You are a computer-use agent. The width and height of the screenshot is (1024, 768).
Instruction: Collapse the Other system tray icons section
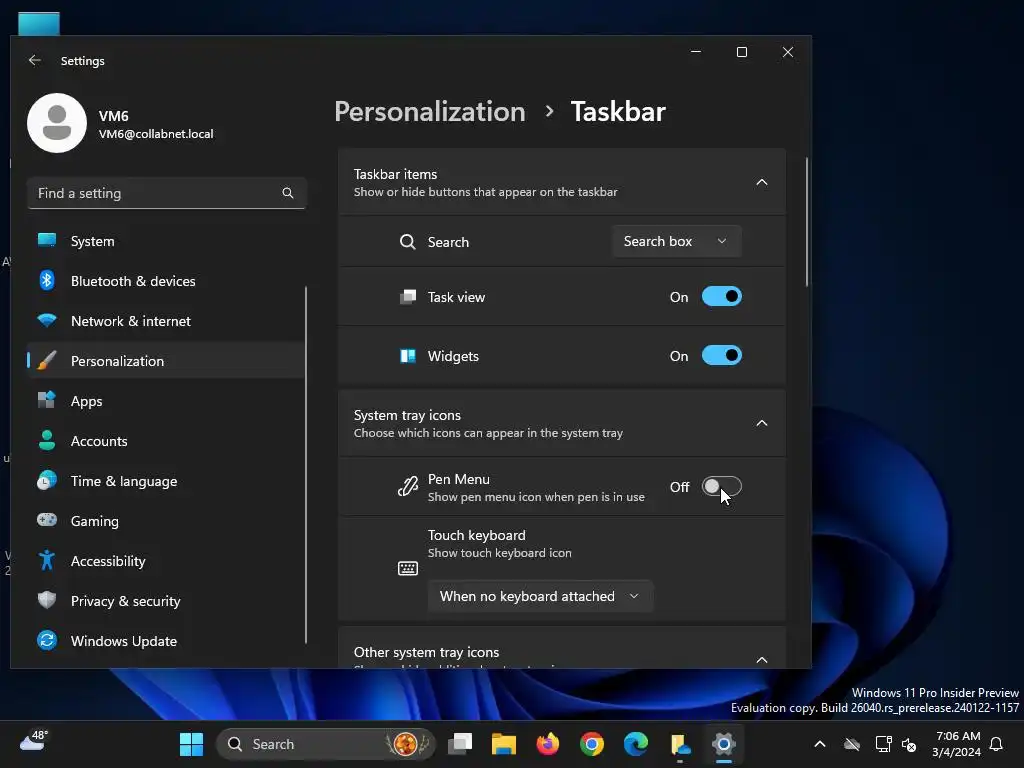(761, 660)
